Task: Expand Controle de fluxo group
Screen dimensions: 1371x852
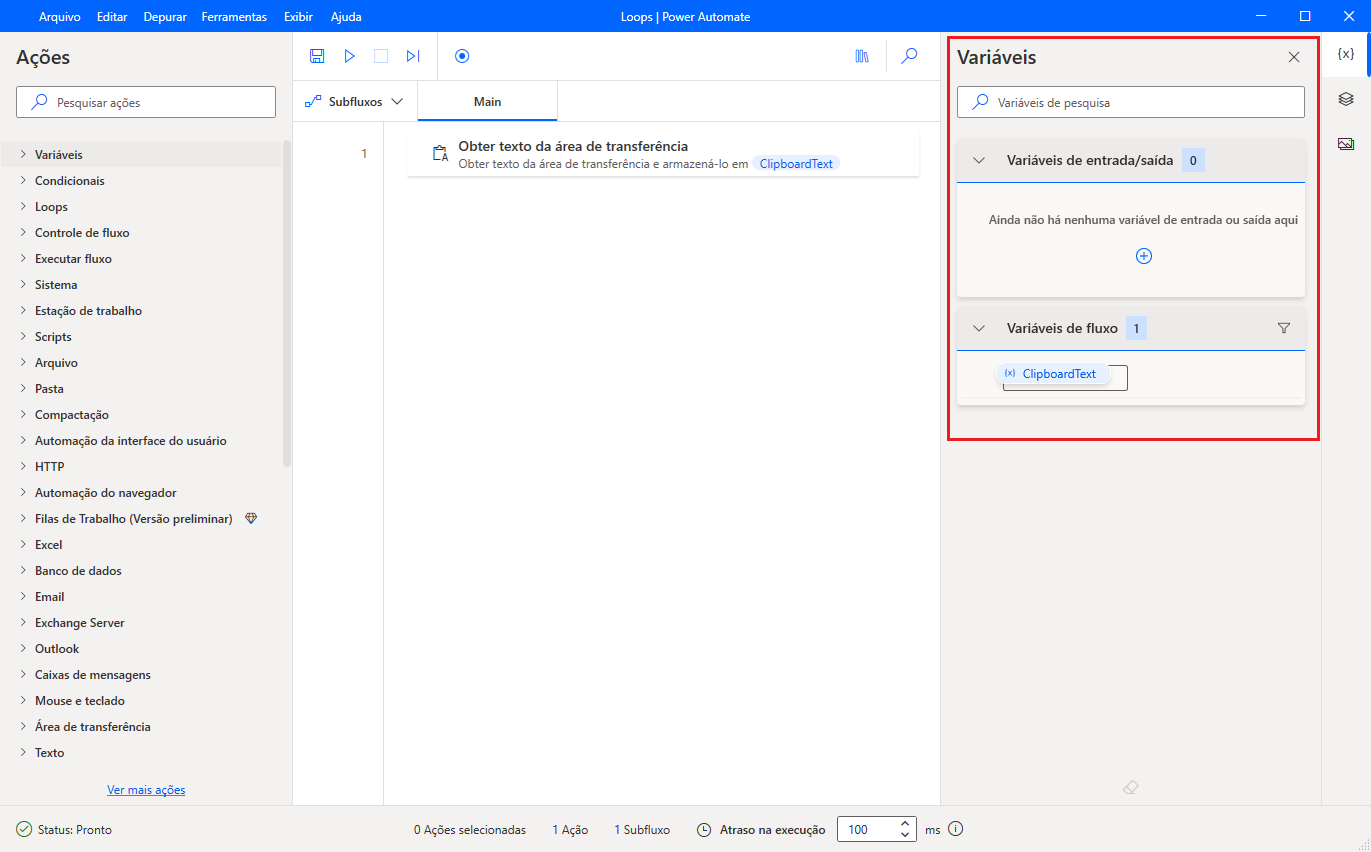Action: 23,233
